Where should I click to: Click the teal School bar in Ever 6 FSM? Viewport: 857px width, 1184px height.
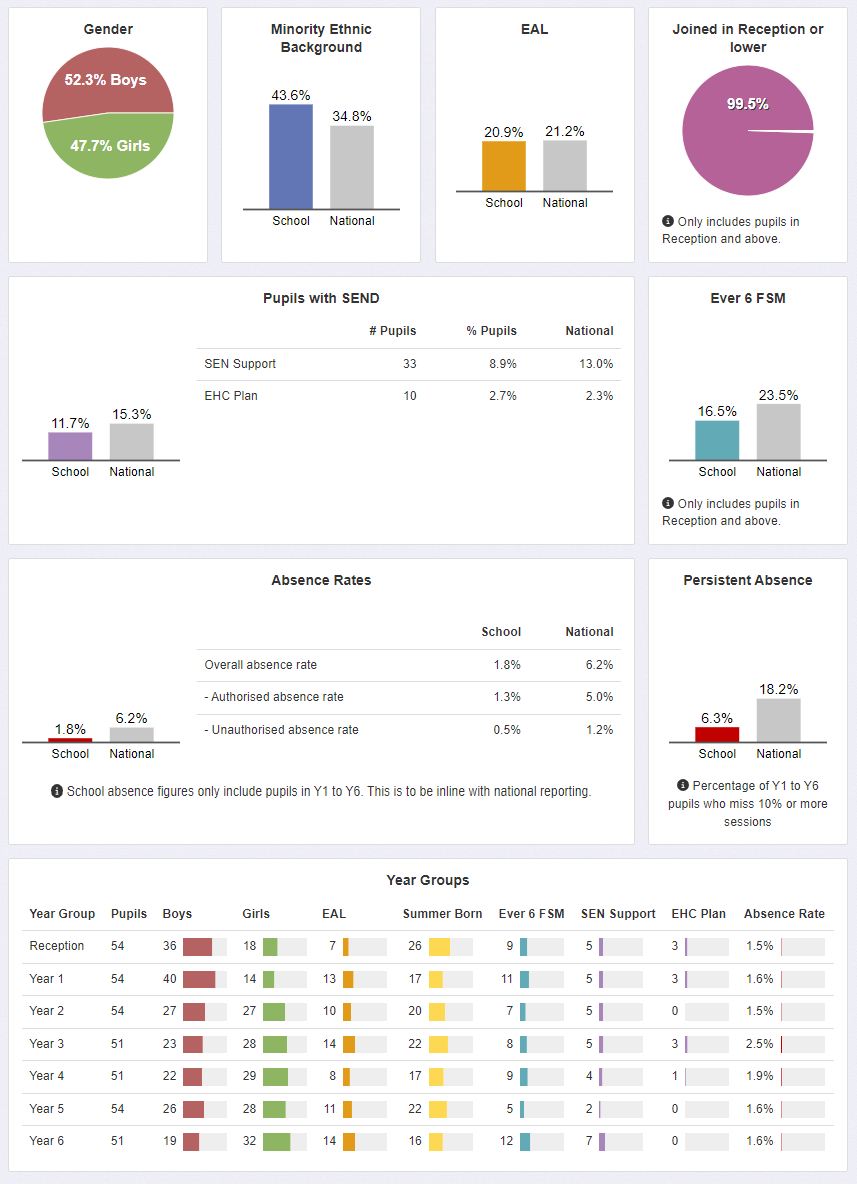(718, 441)
